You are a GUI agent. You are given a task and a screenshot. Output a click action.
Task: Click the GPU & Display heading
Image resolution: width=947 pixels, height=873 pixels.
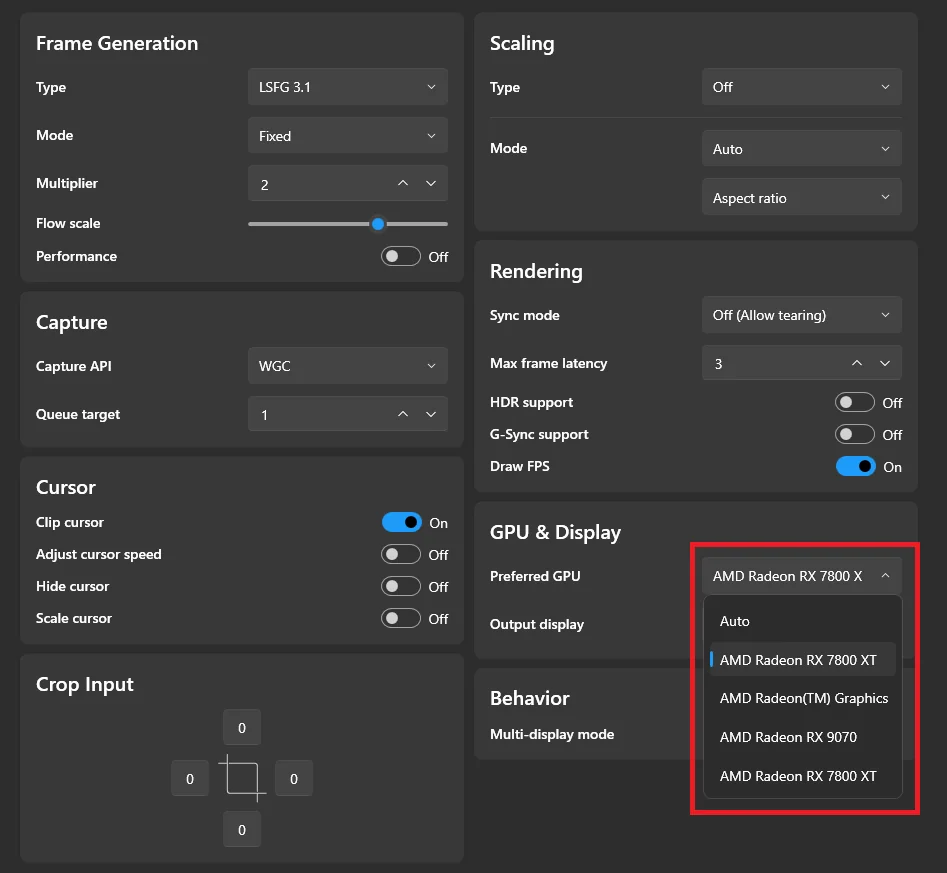pyautogui.click(x=555, y=532)
